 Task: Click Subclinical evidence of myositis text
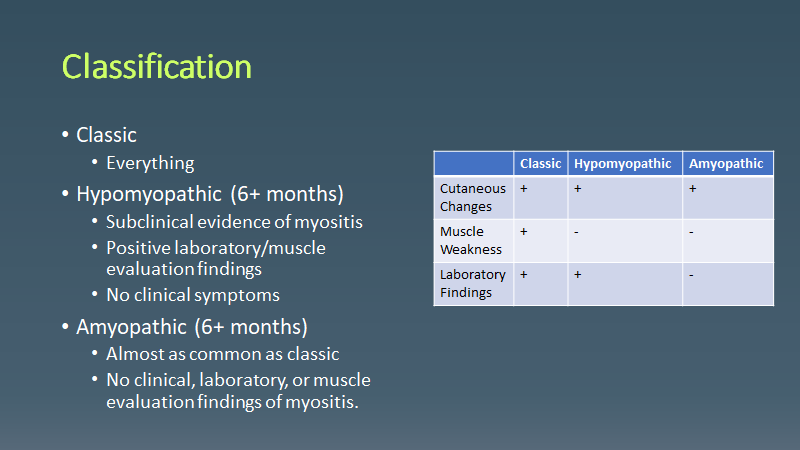232,222
